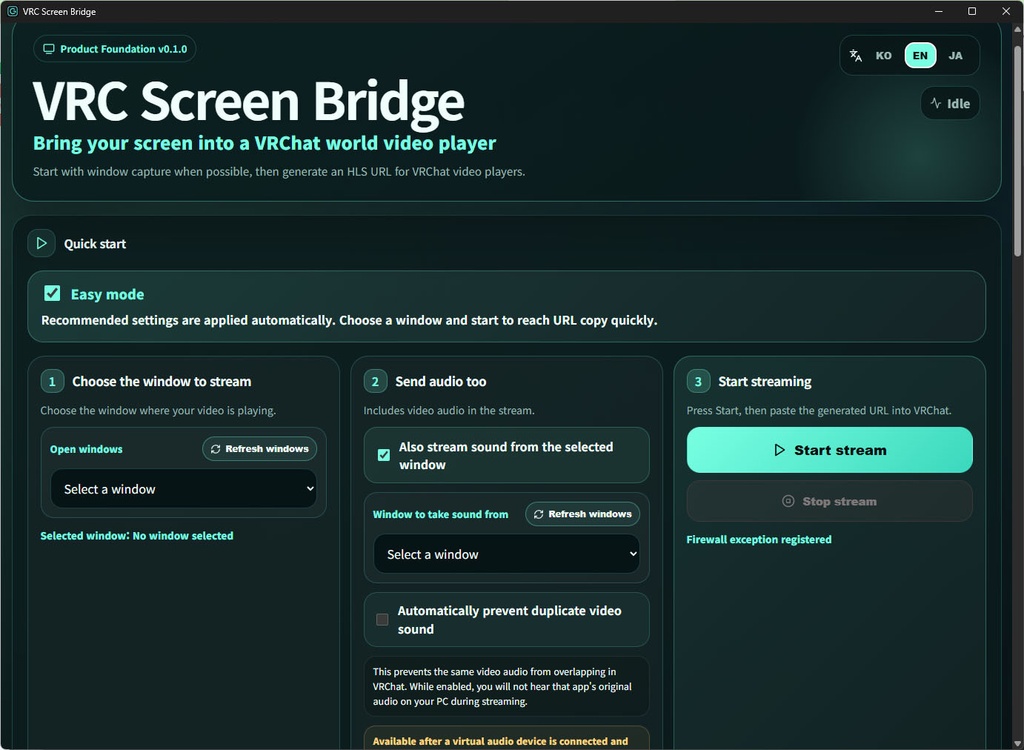Switch language to JA

(955, 56)
